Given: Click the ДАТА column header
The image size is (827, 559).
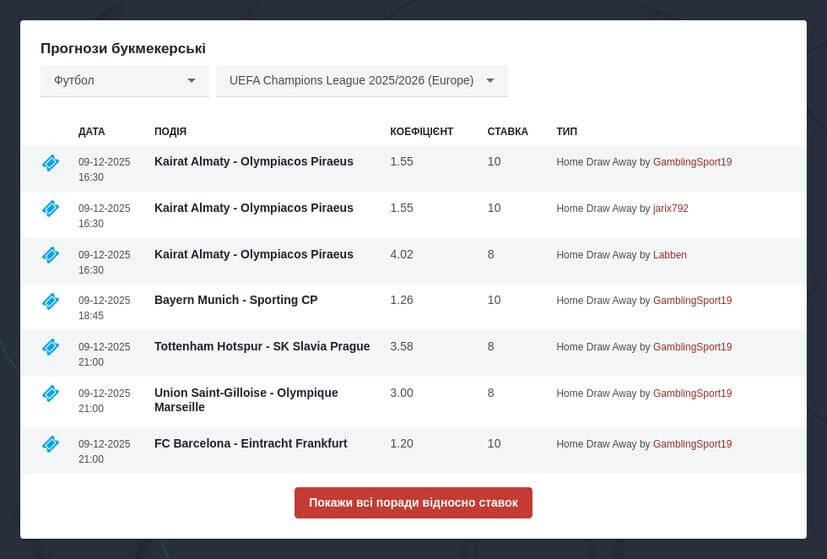Looking at the screenshot, I should 91,132.
